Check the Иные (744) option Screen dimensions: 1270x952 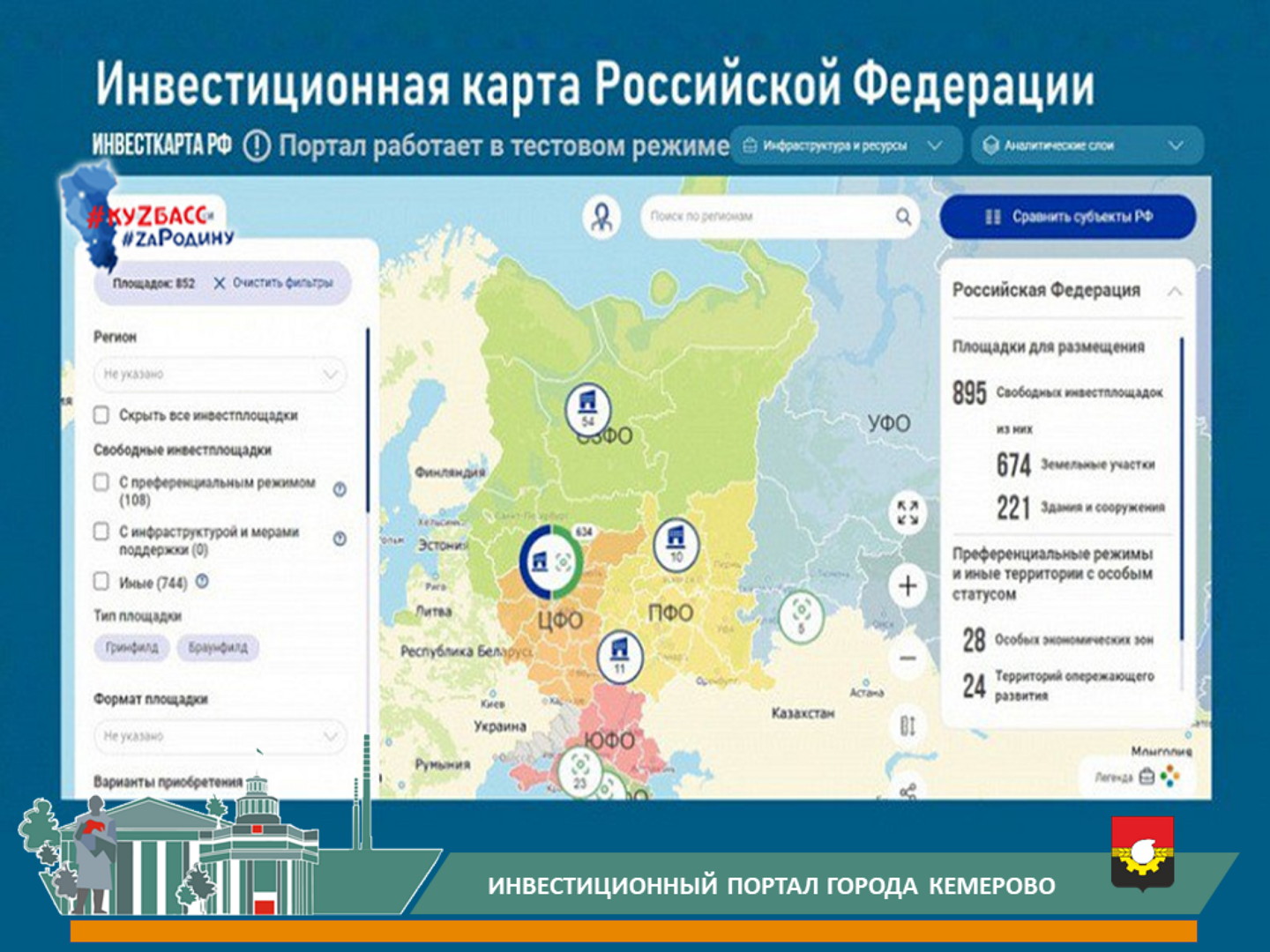[101, 581]
